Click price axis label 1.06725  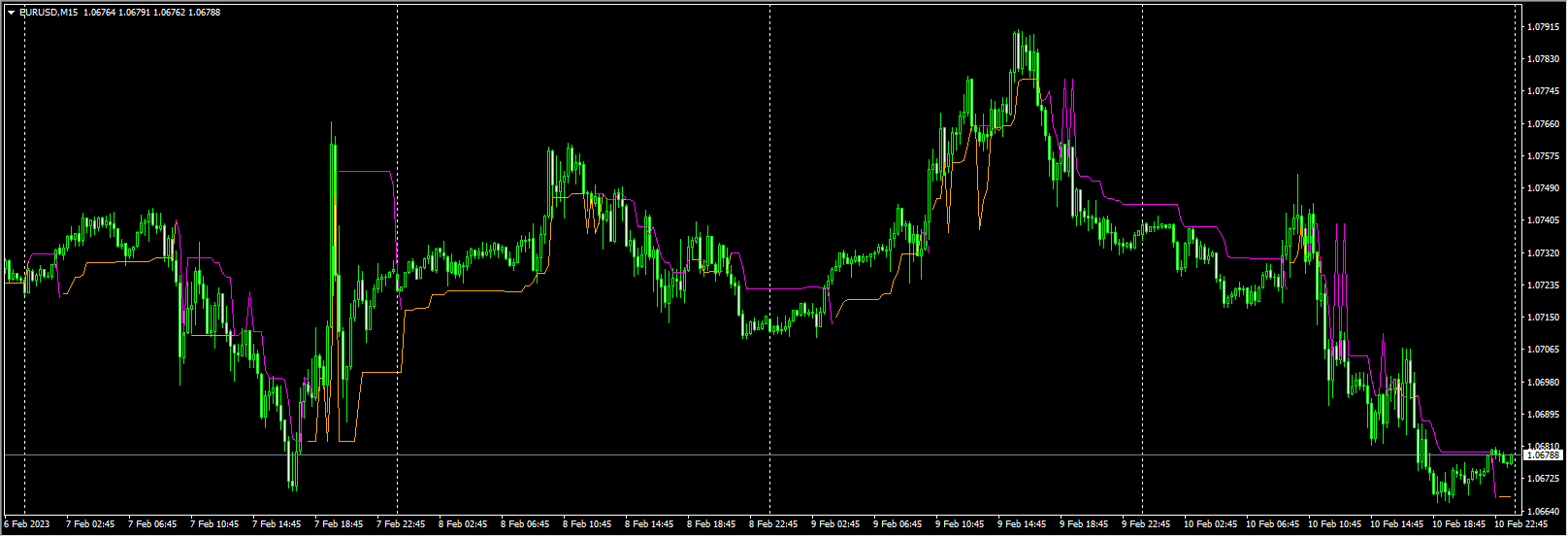[x=1543, y=479]
